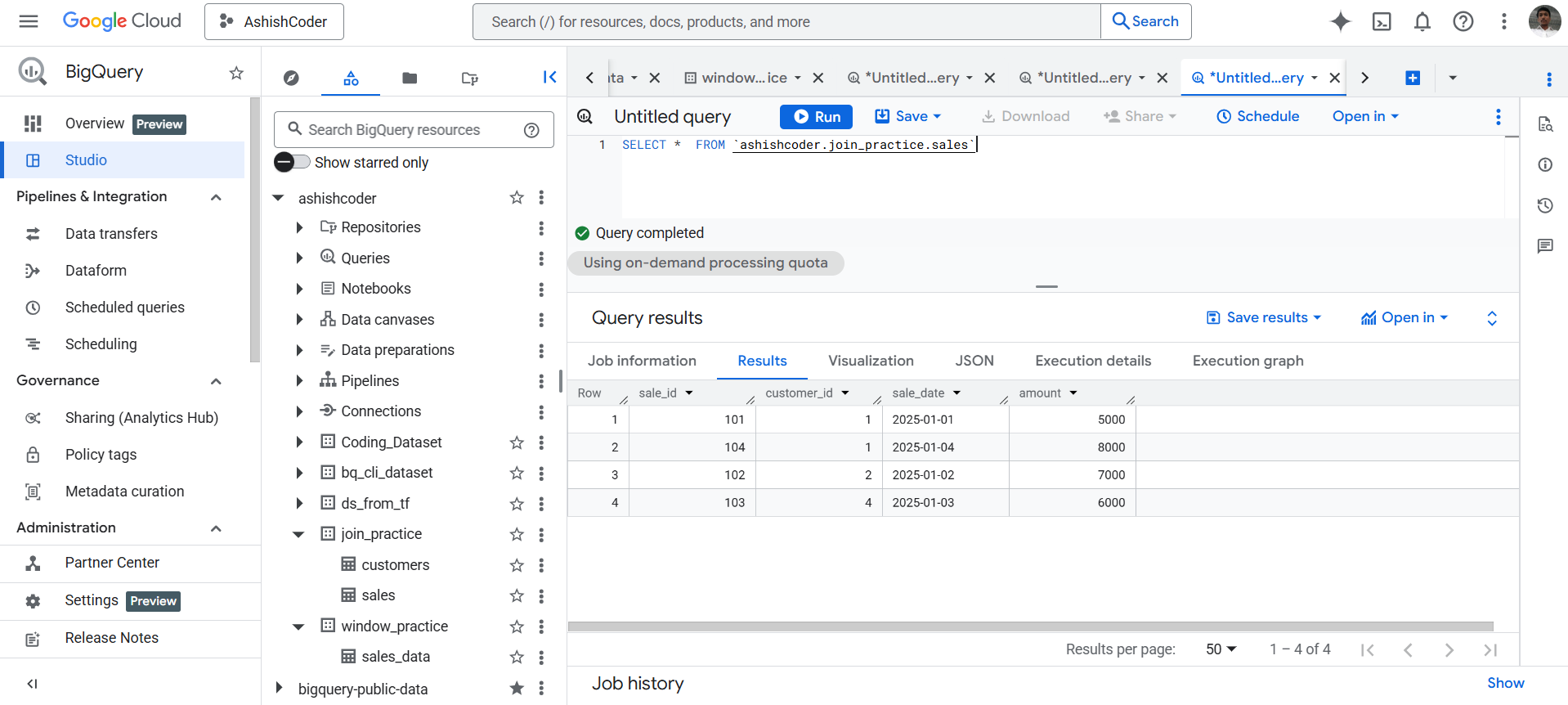Open sale_id column sort menu
The width and height of the screenshot is (1568, 705).
[689, 393]
